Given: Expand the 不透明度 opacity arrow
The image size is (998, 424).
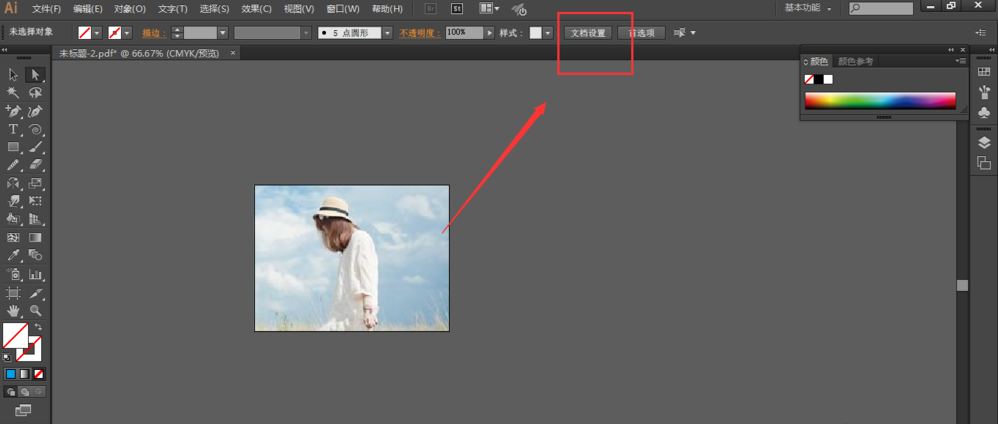Looking at the screenshot, I should click(489, 33).
